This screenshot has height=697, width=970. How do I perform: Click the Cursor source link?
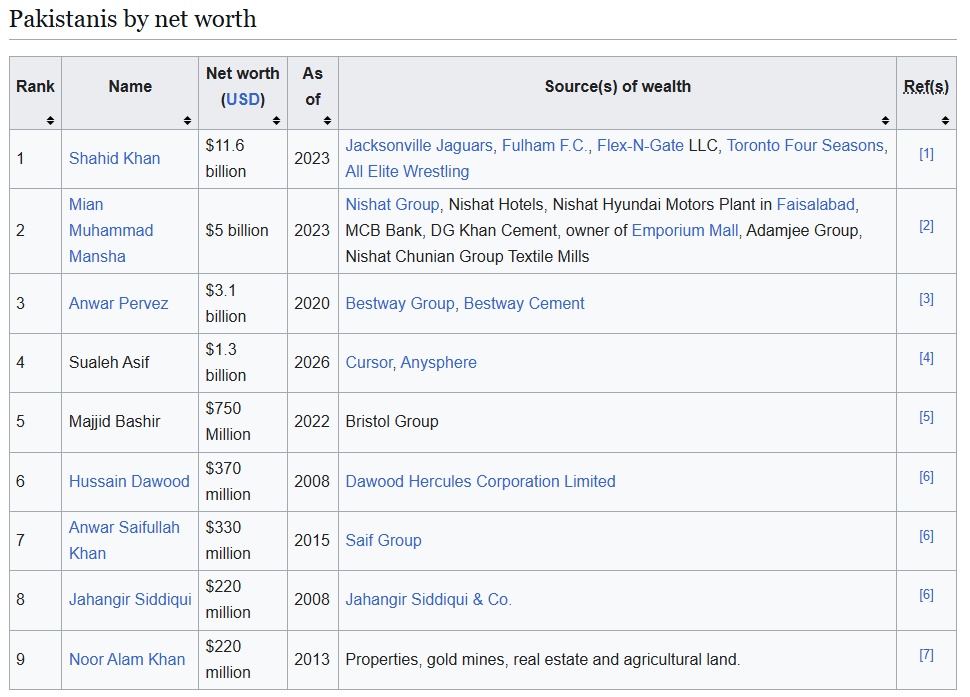[x=368, y=362]
